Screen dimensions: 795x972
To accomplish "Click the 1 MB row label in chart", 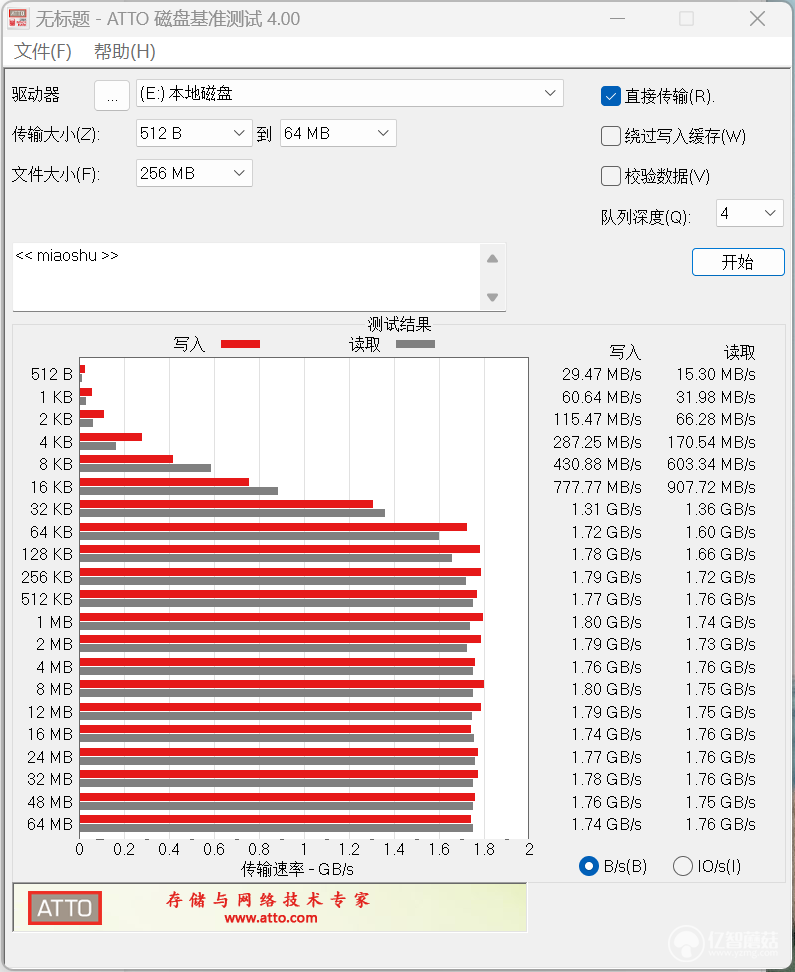I will (55, 622).
